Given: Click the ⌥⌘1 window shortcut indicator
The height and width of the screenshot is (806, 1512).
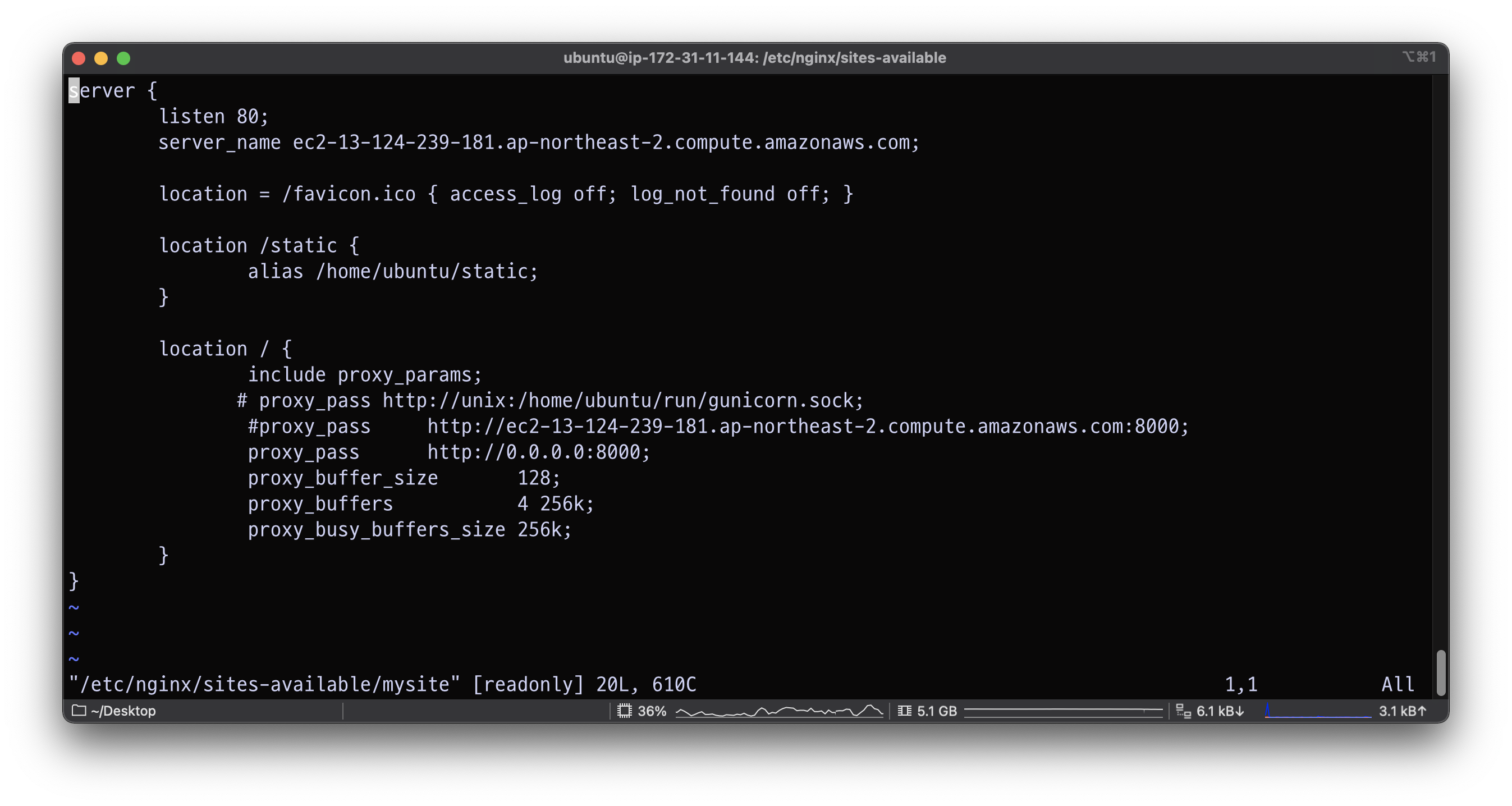Looking at the screenshot, I should click(1419, 57).
